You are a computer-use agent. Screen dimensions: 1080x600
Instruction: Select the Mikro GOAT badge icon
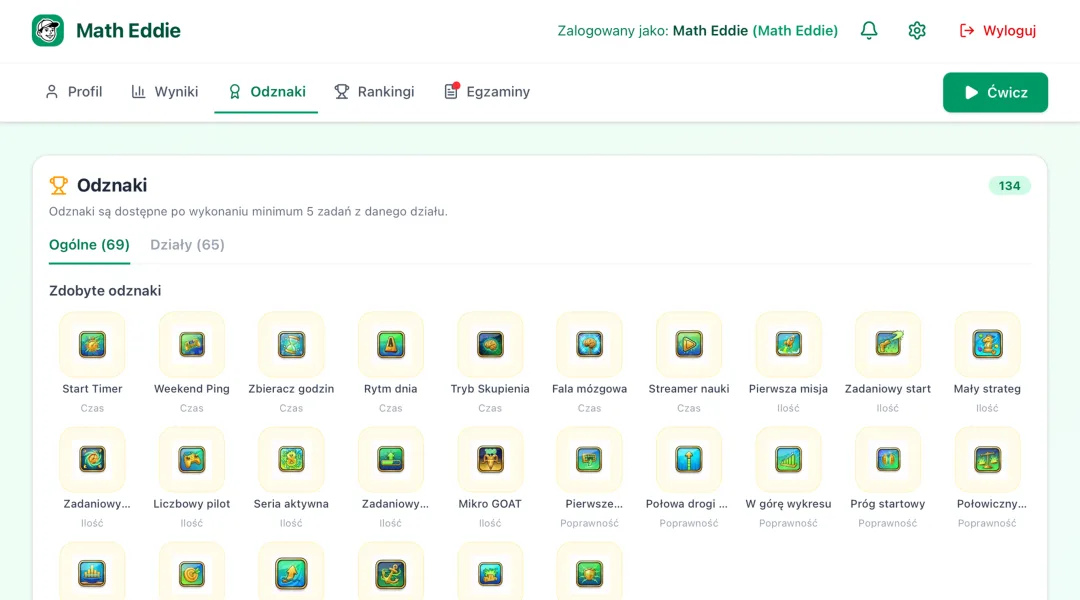click(x=490, y=459)
